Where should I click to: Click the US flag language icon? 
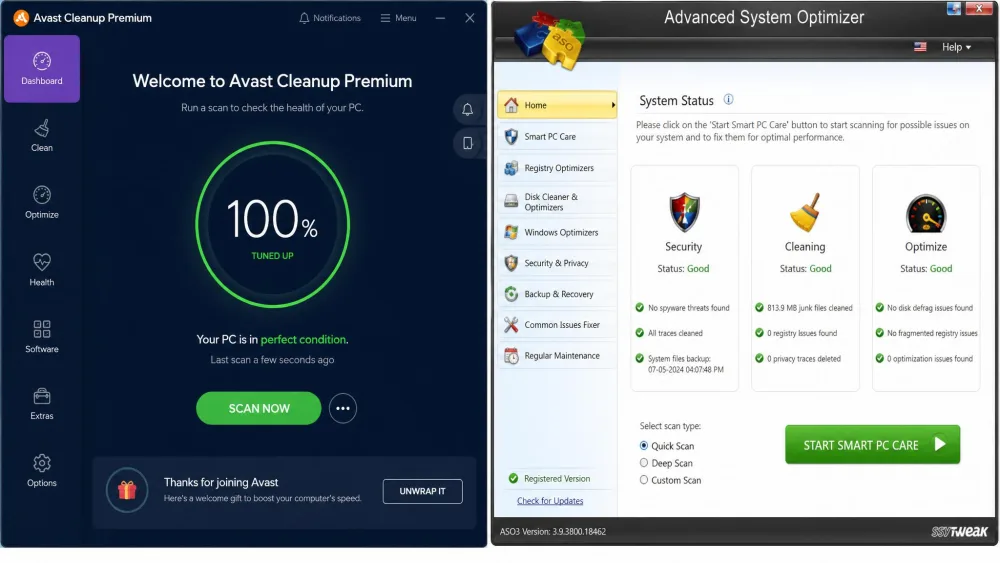920,47
